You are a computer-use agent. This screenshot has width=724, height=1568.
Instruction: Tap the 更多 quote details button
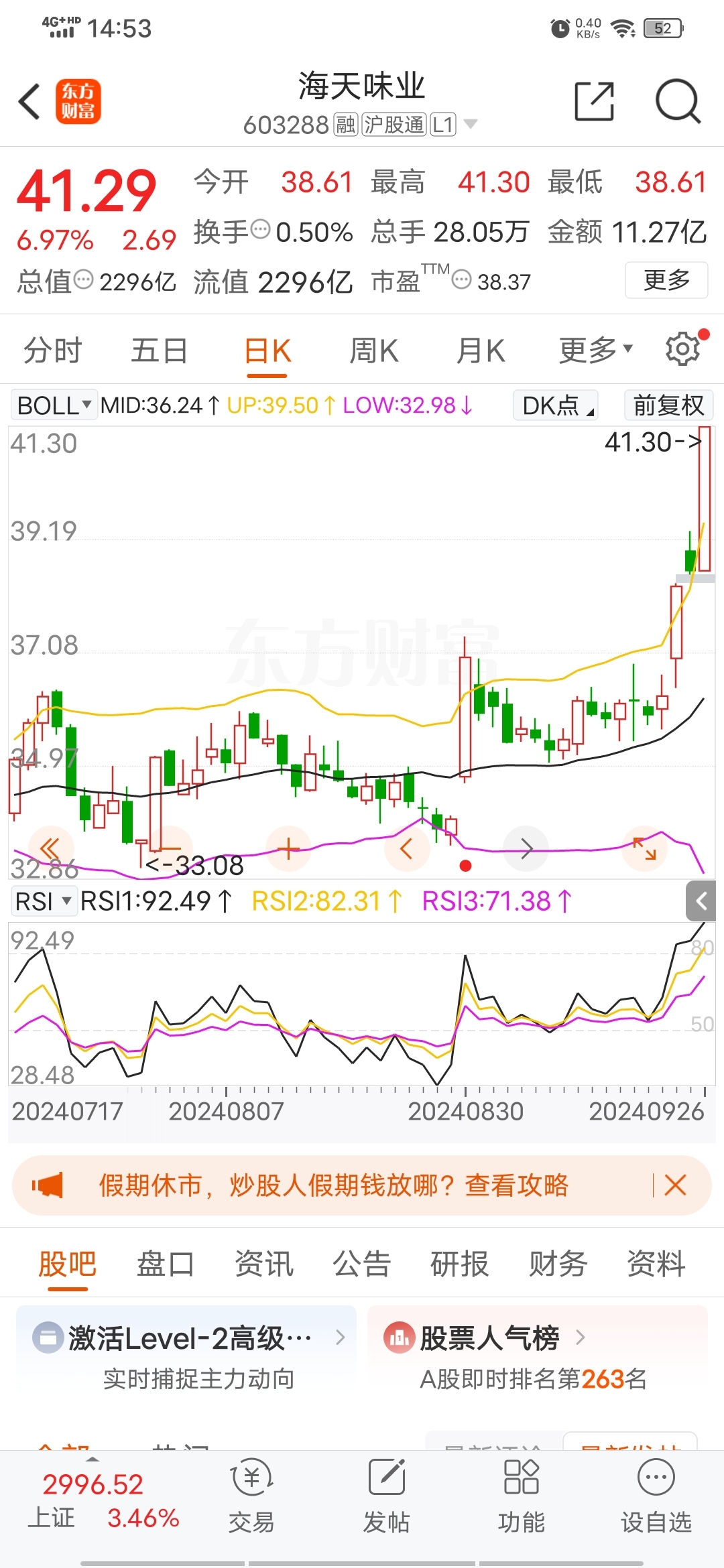(666, 280)
